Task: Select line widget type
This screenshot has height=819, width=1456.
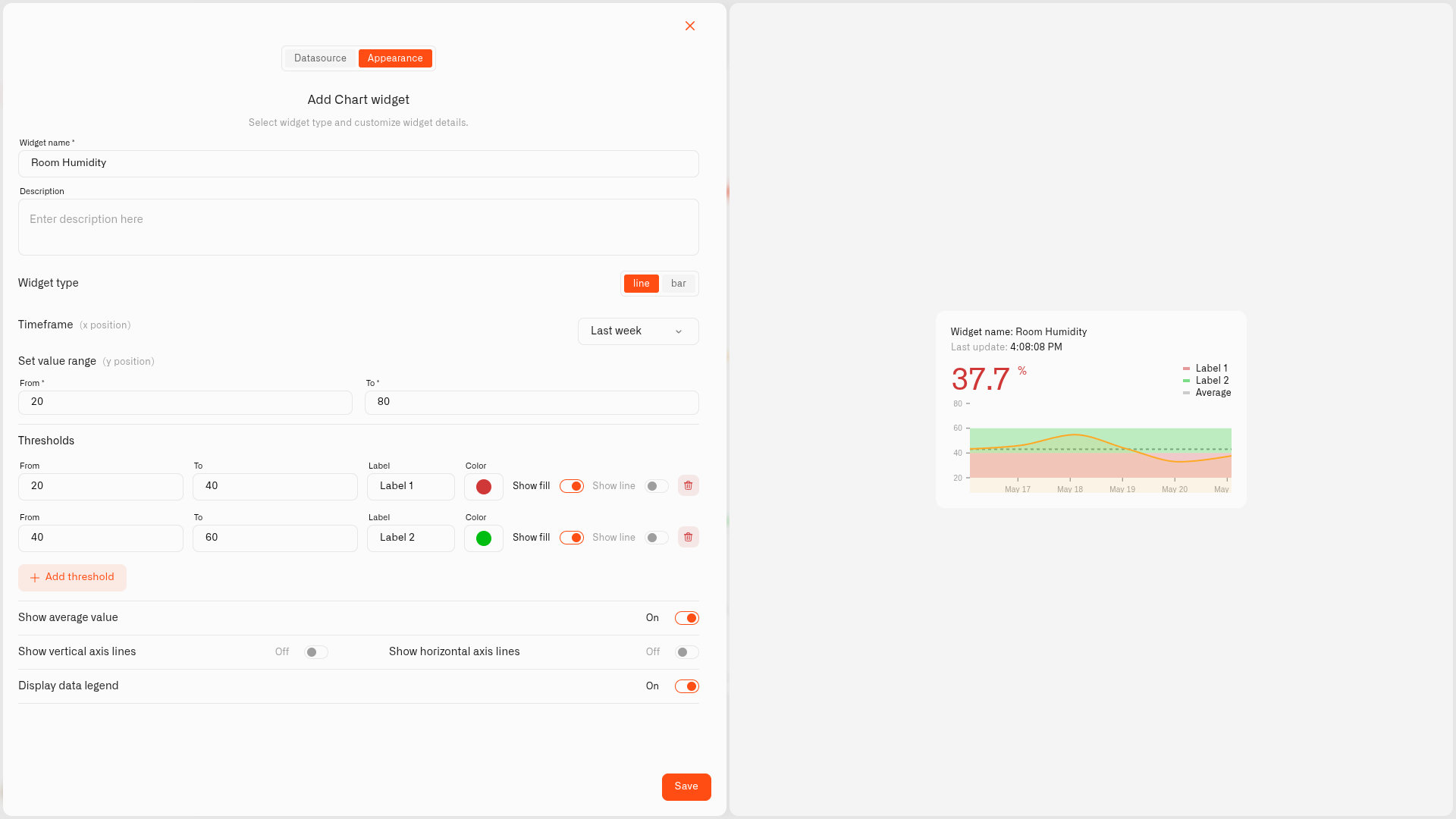Action: point(641,284)
